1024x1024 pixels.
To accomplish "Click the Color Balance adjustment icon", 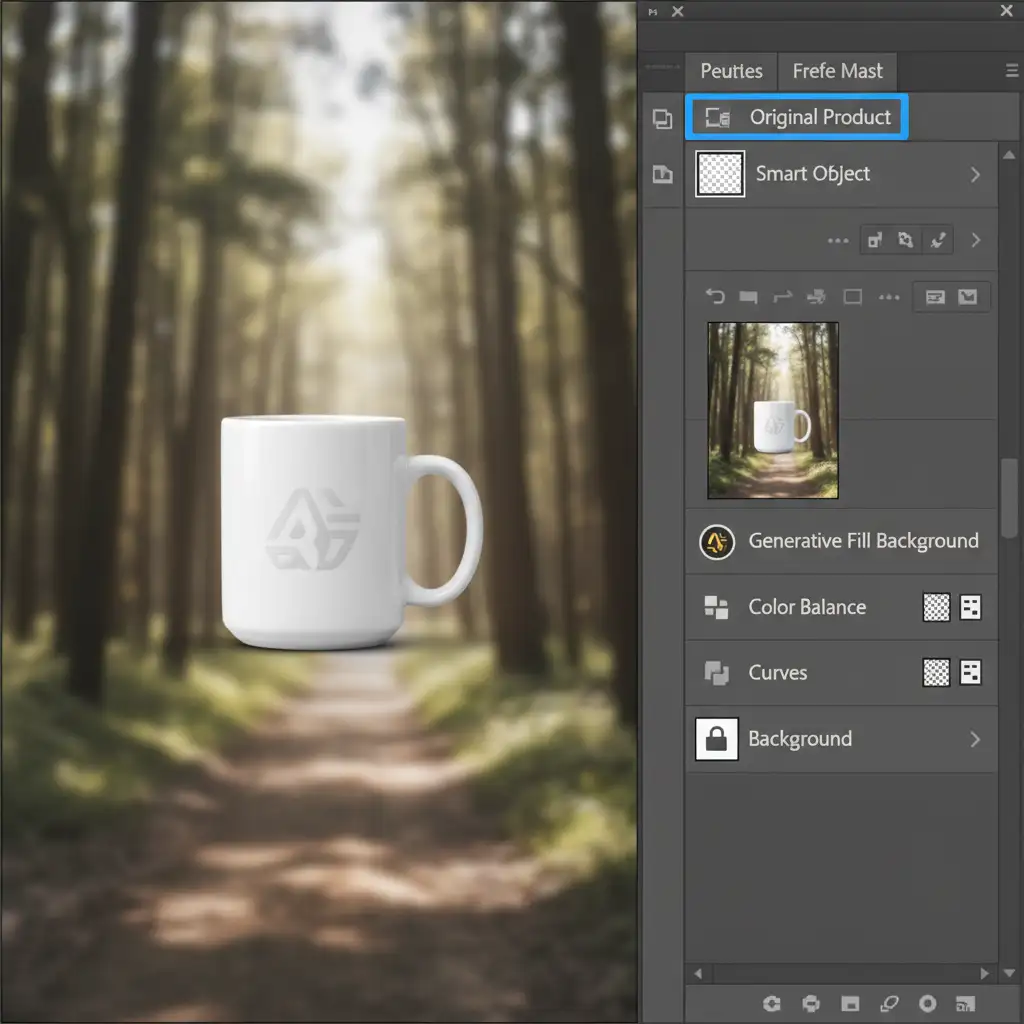I will point(717,607).
